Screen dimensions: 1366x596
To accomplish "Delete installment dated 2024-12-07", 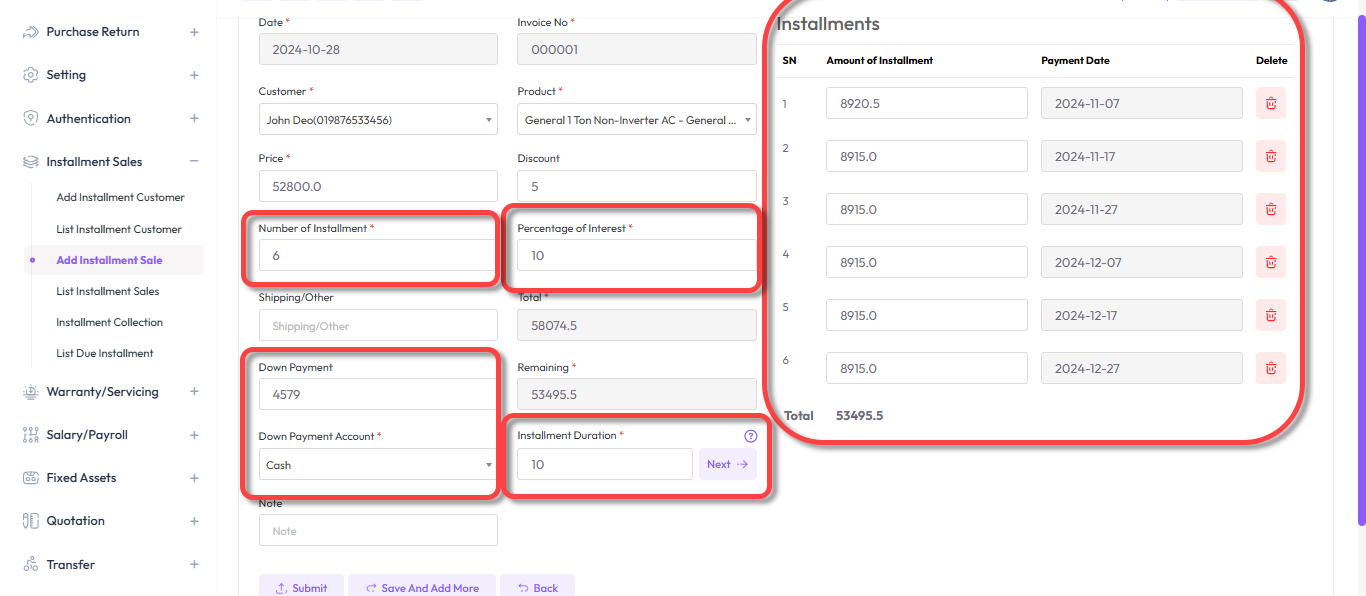I will [1270, 262].
